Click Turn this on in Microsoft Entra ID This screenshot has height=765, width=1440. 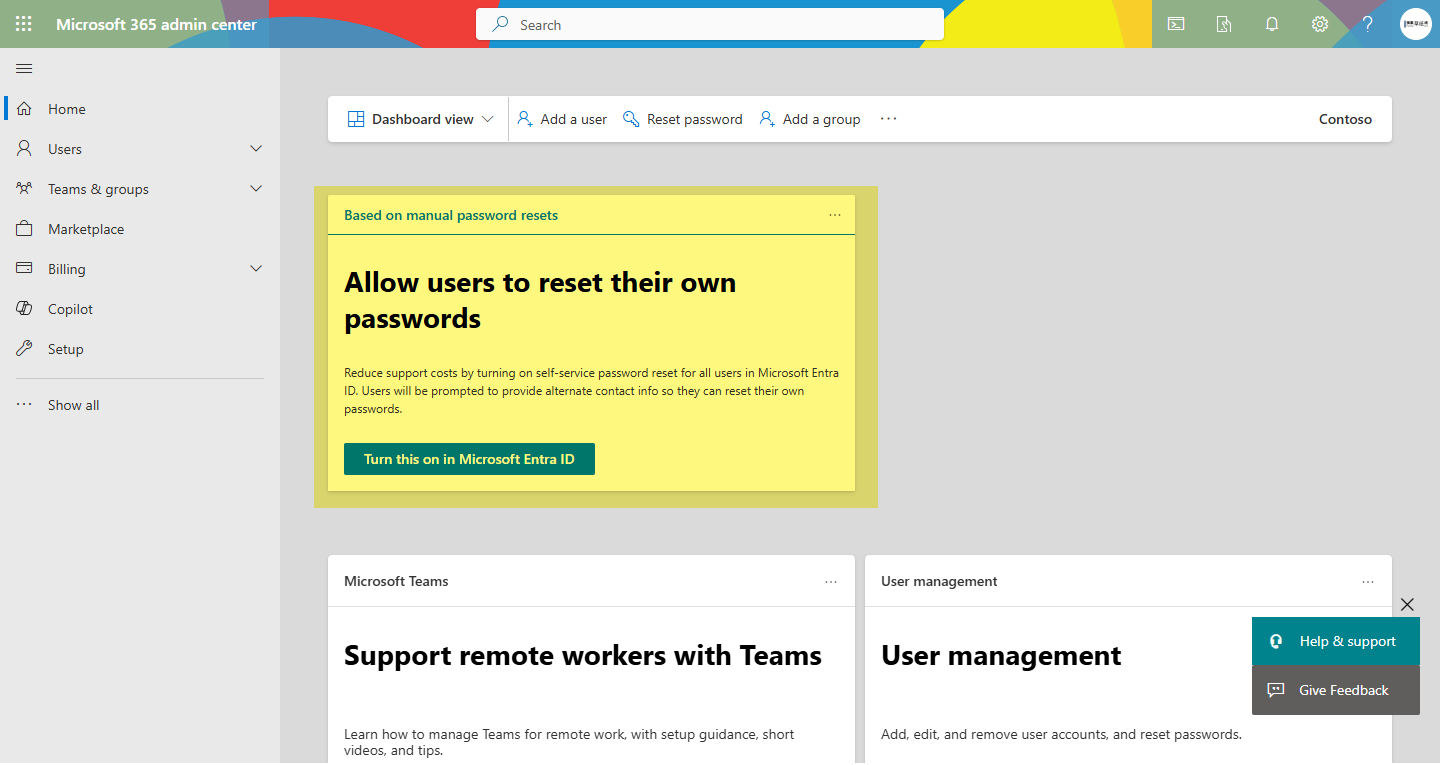coord(469,459)
